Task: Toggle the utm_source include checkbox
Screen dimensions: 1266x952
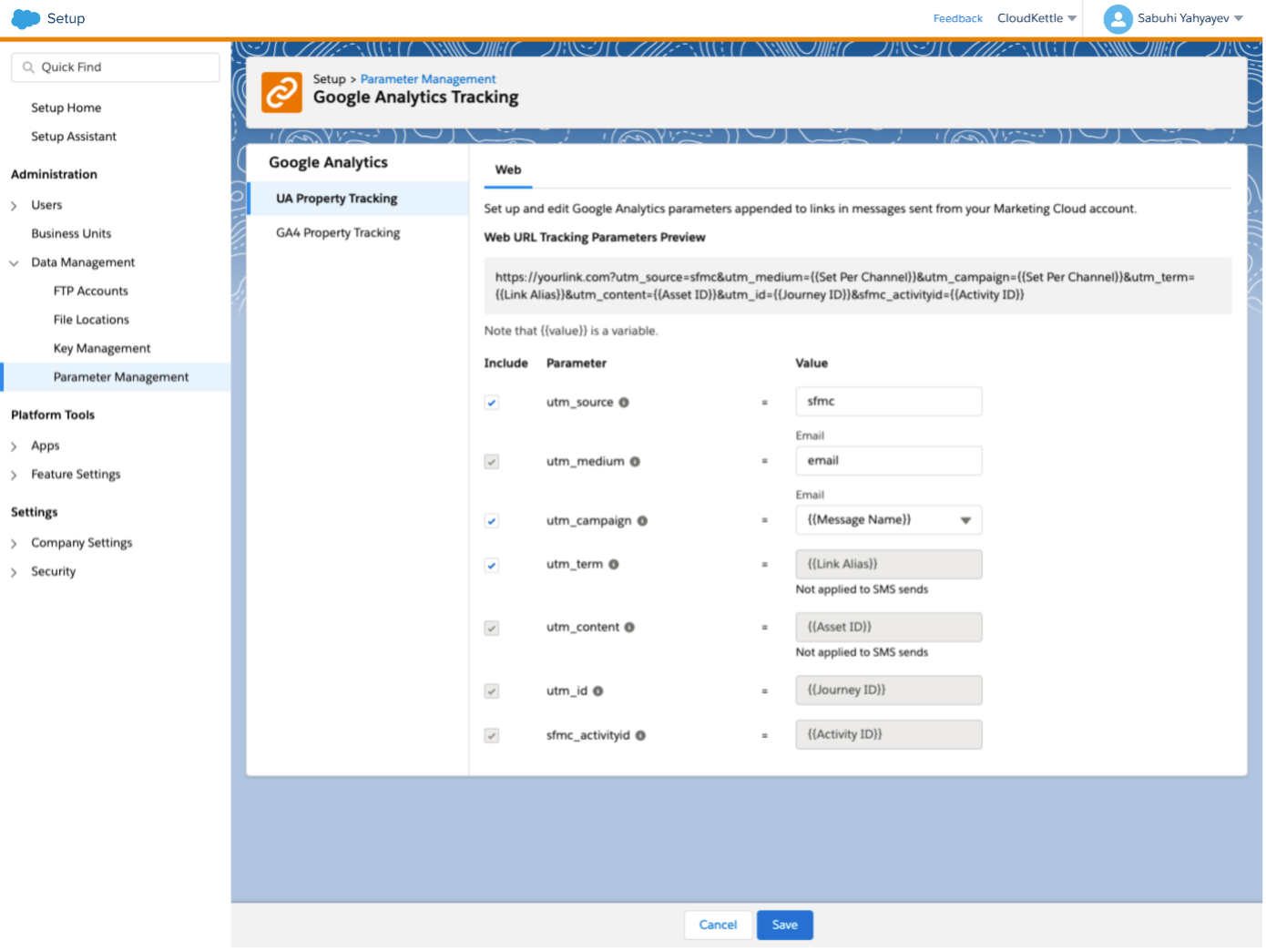Action: coord(492,403)
